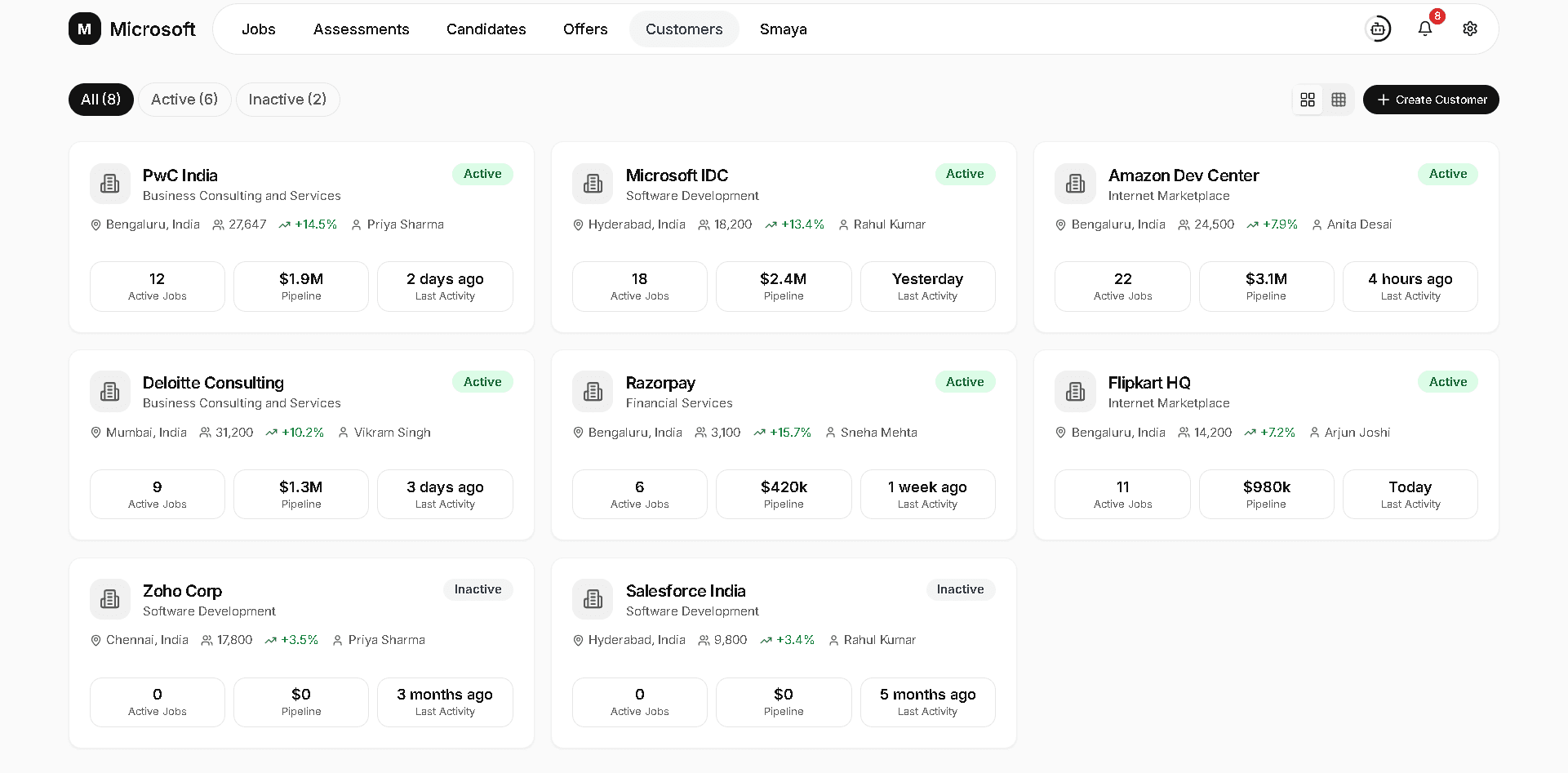This screenshot has height=773, width=1568.
Task: Click +14.5% growth on PwC India
Action: click(316, 224)
